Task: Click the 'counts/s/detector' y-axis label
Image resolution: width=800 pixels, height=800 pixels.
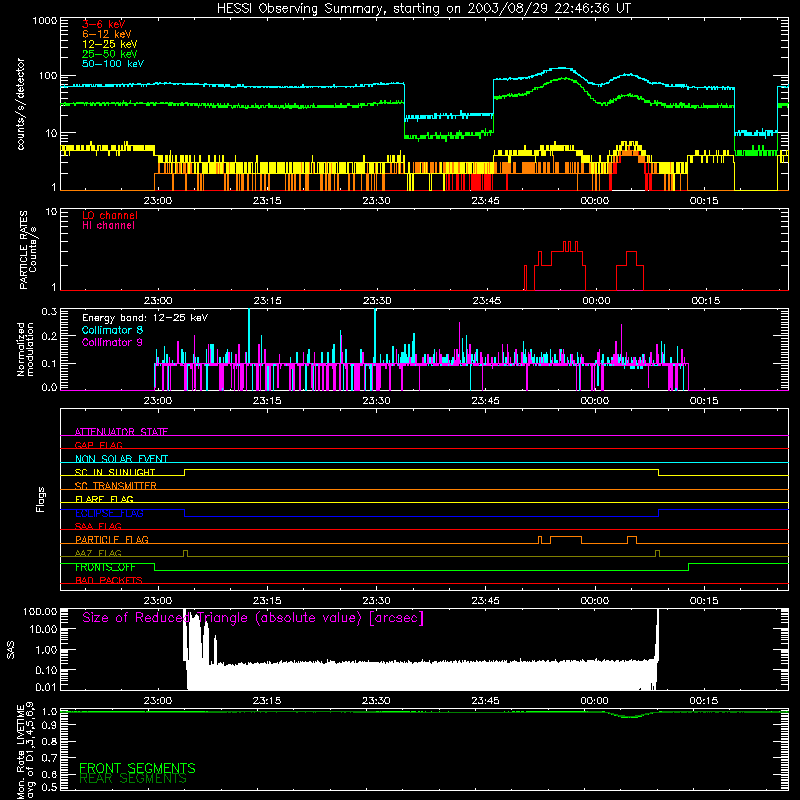Action: (x=21, y=104)
